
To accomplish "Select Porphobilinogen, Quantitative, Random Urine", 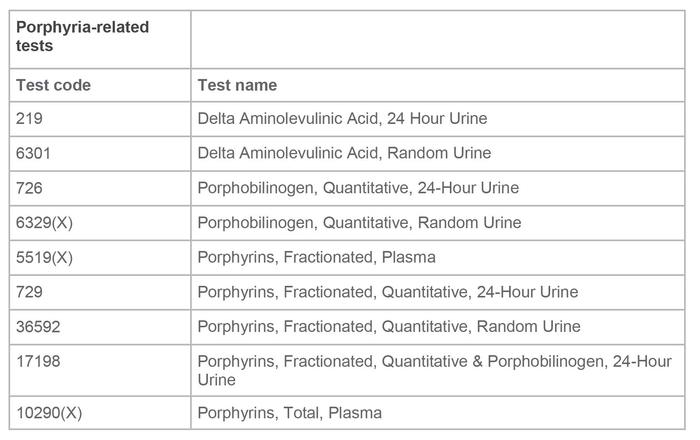I will (x=359, y=223).
